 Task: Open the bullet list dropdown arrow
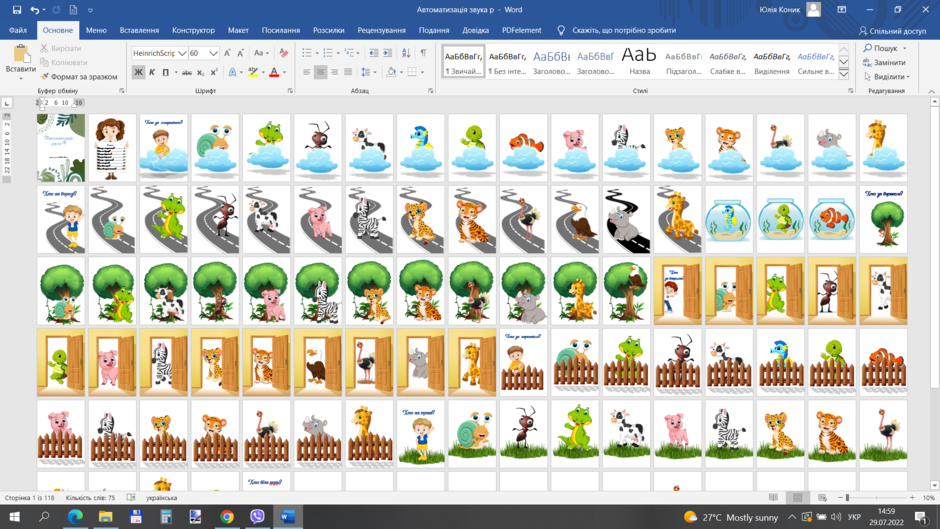(317, 53)
